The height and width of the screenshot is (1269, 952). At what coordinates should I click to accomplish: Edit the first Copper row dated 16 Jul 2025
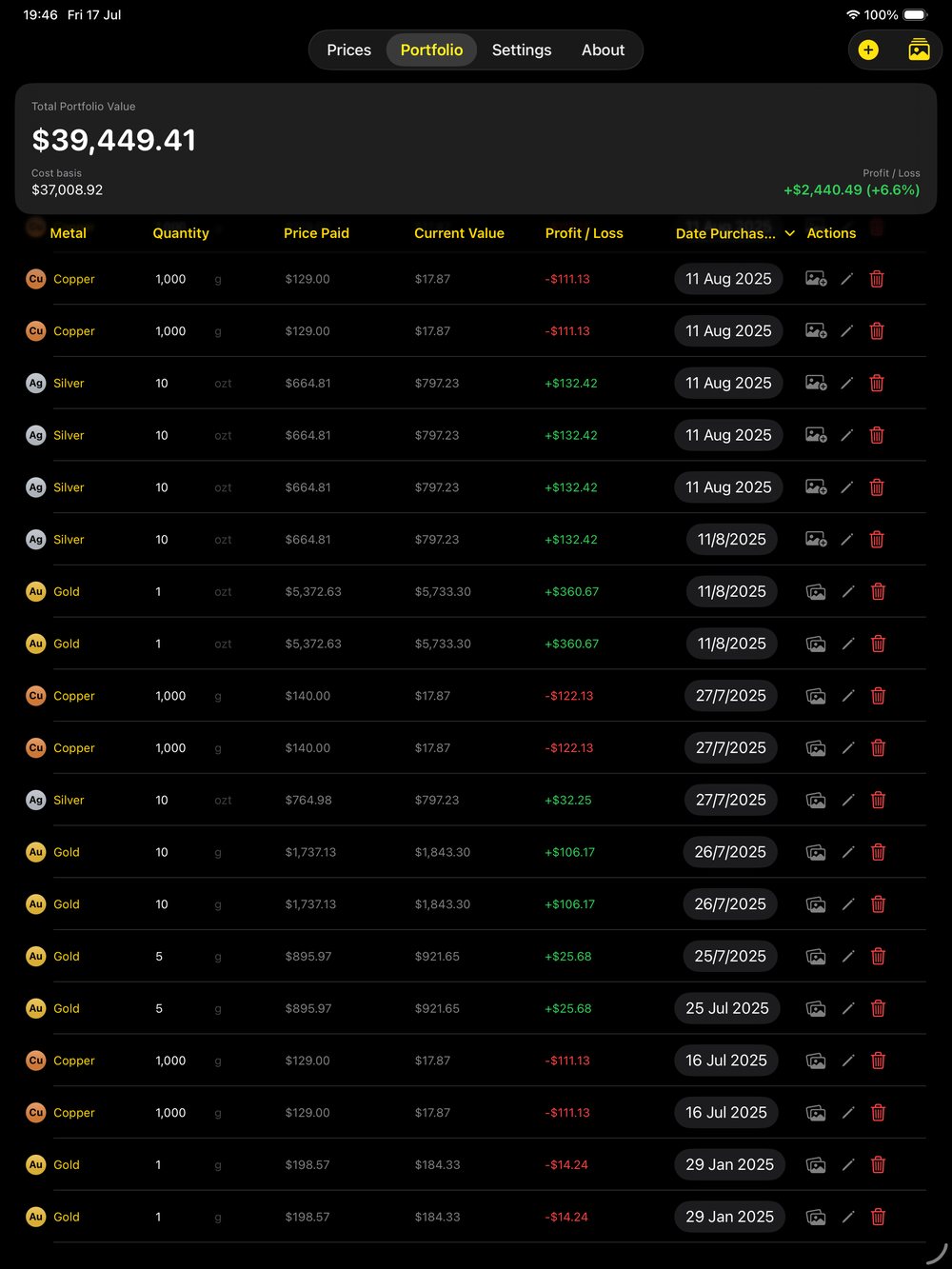847,1061
